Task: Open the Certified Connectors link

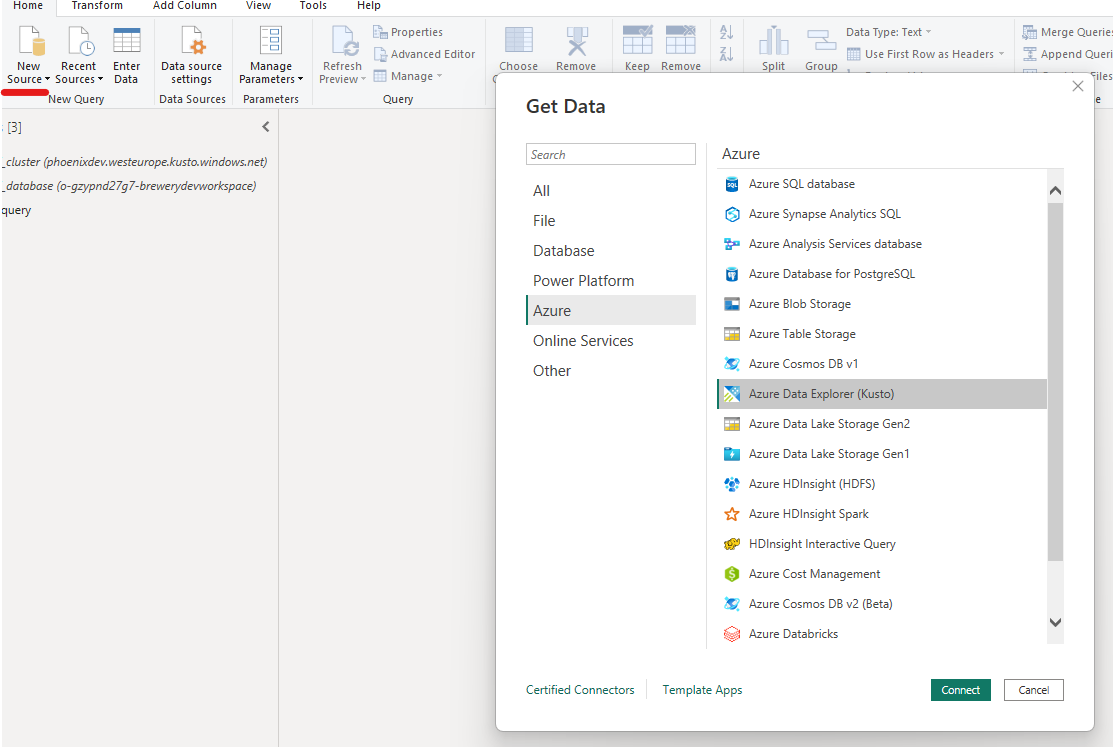Action: point(580,689)
